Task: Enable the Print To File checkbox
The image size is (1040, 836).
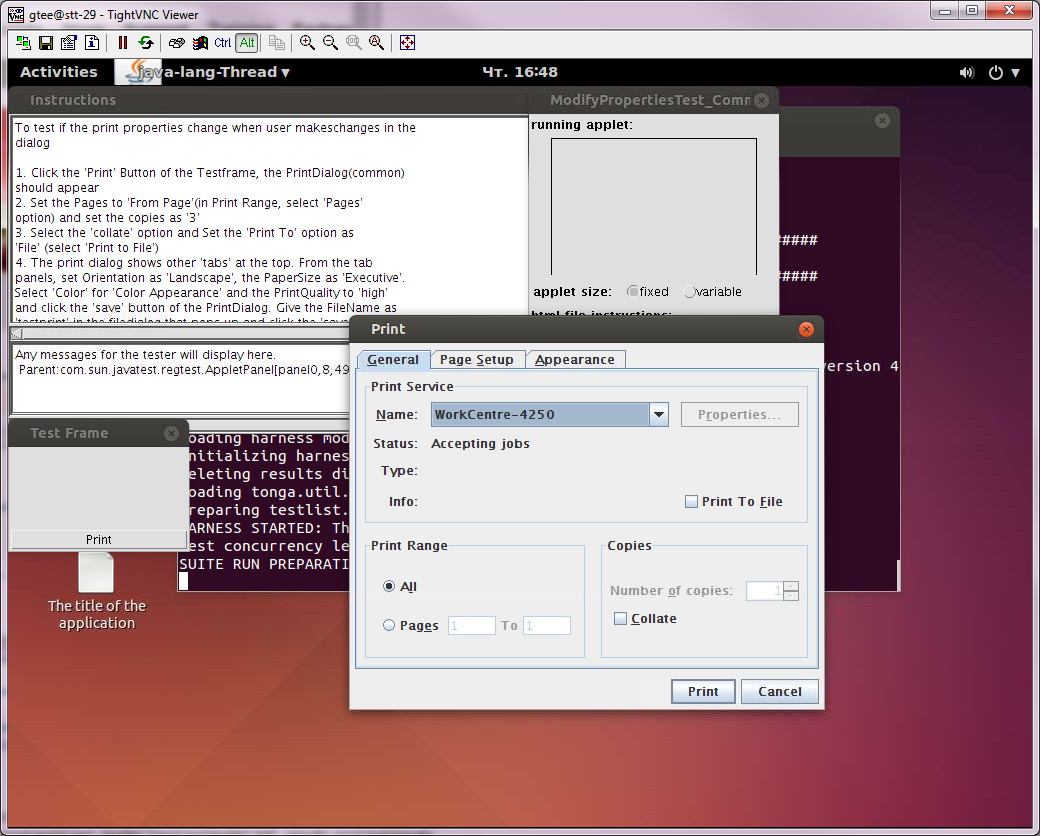Action: [691, 502]
